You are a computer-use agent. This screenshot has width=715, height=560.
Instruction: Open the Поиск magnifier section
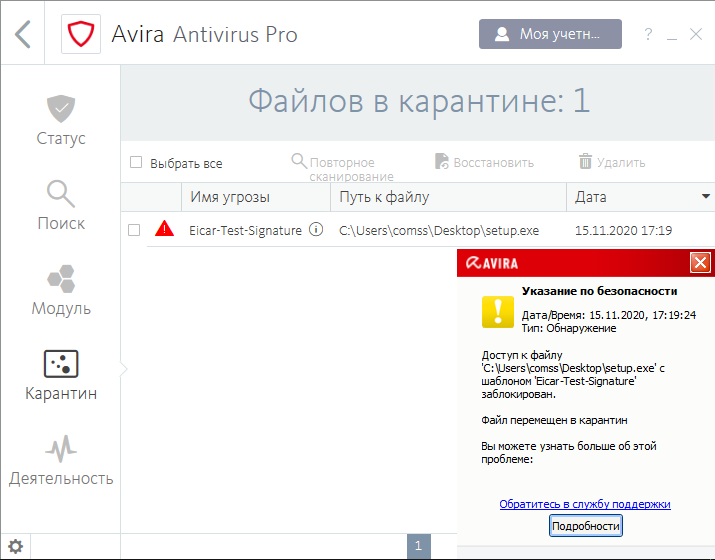pos(61,206)
